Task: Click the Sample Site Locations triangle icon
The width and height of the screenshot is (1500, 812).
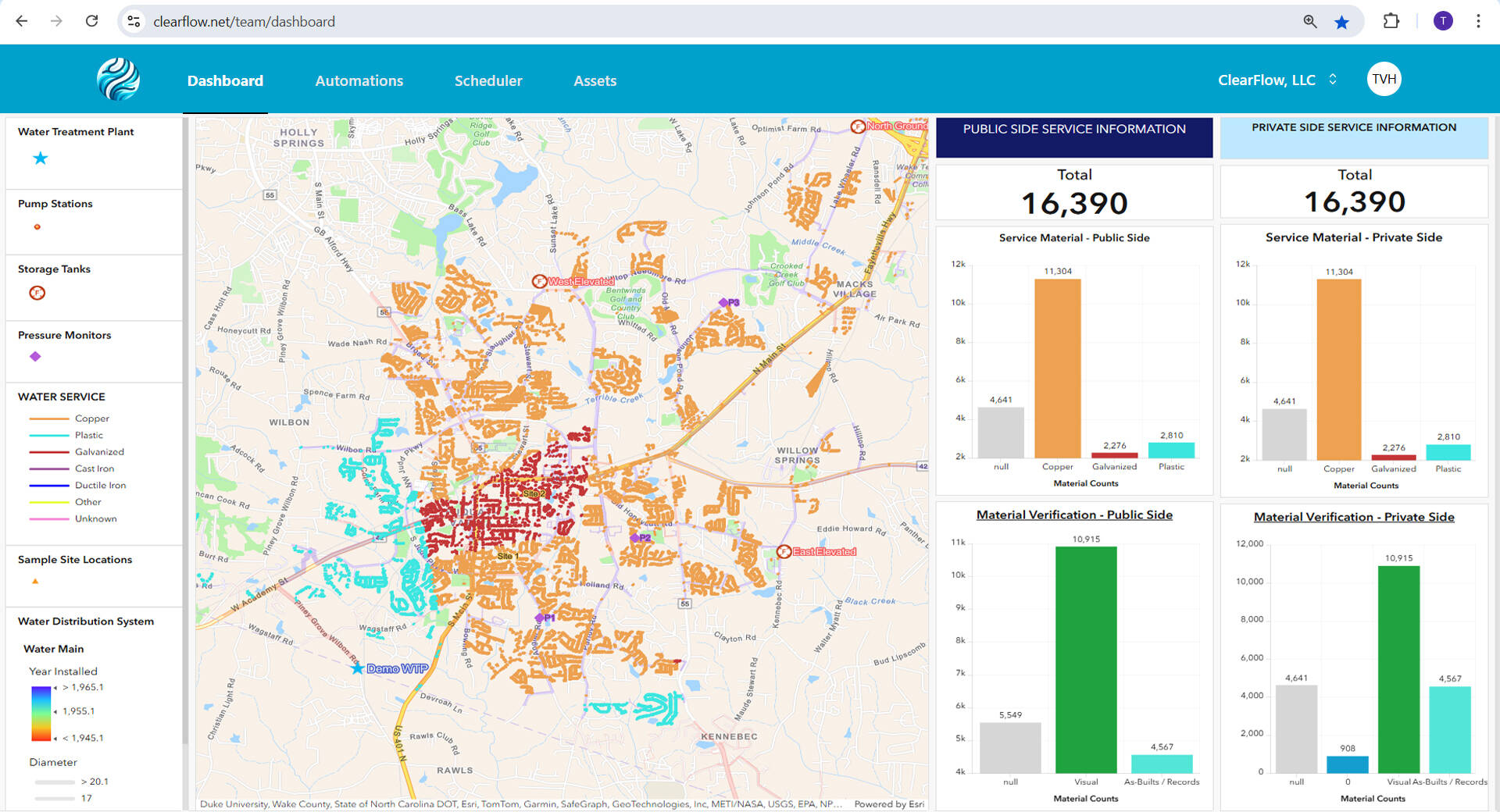Action: pos(35,581)
